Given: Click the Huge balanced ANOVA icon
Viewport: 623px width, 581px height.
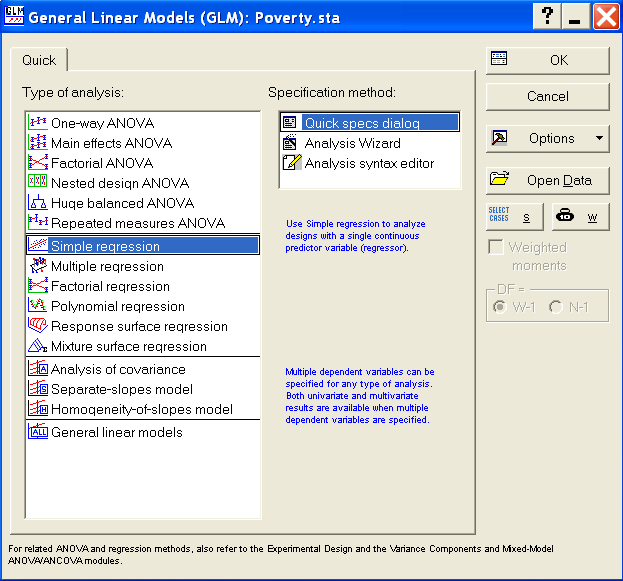Looking at the screenshot, I should 38,203.
